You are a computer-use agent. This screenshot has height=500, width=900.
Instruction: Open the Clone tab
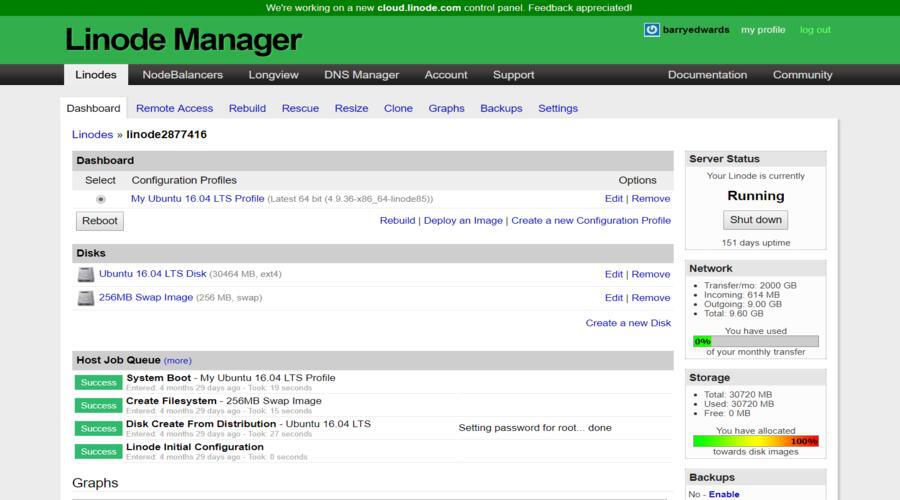[398, 108]
